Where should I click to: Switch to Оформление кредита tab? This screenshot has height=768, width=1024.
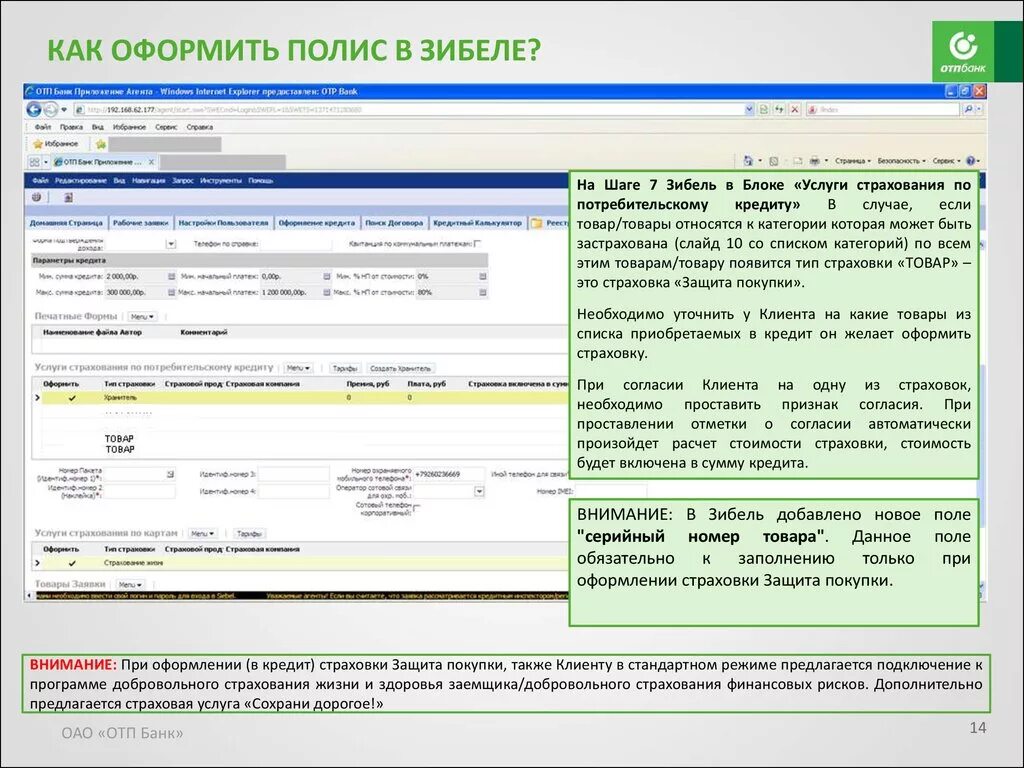317,223
